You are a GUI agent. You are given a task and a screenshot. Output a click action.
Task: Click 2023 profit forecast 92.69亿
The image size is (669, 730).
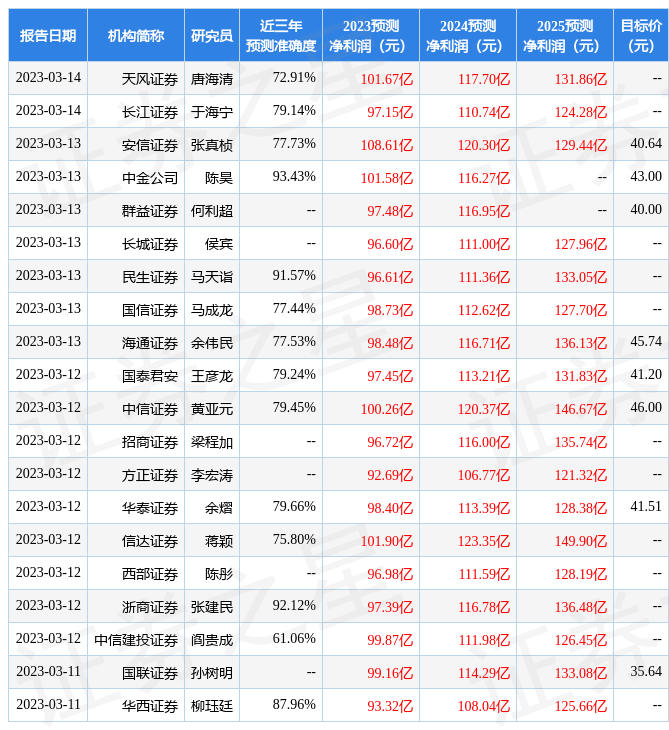point(390,475)
